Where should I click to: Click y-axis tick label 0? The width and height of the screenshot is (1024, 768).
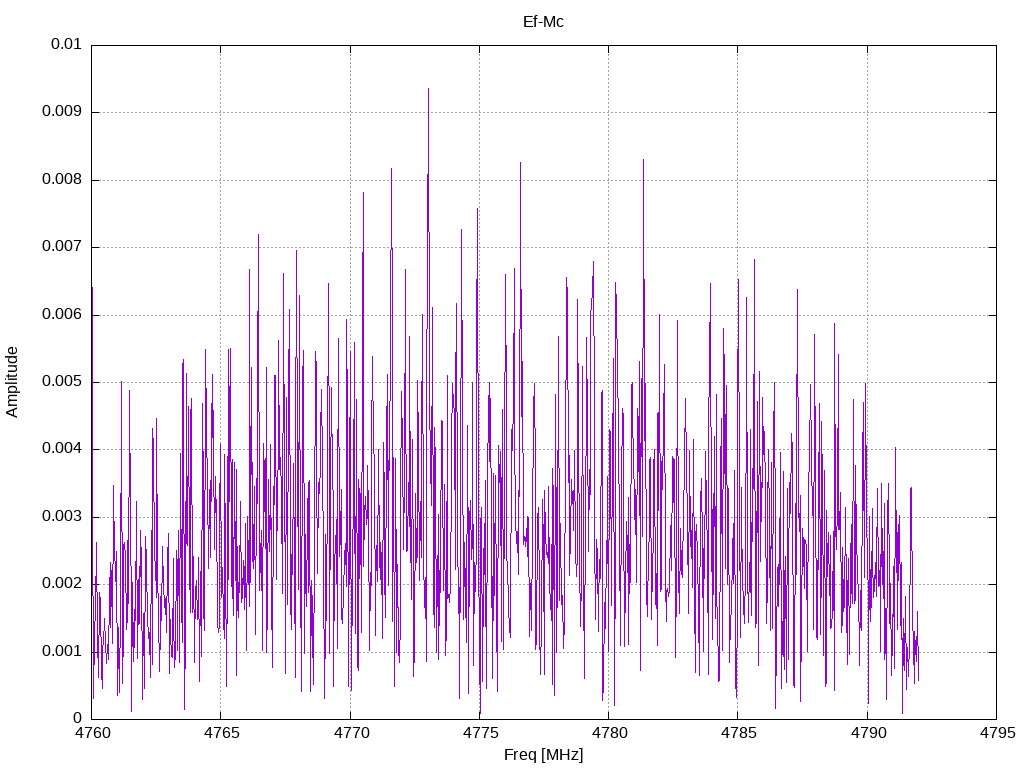[x=78, y=718]
